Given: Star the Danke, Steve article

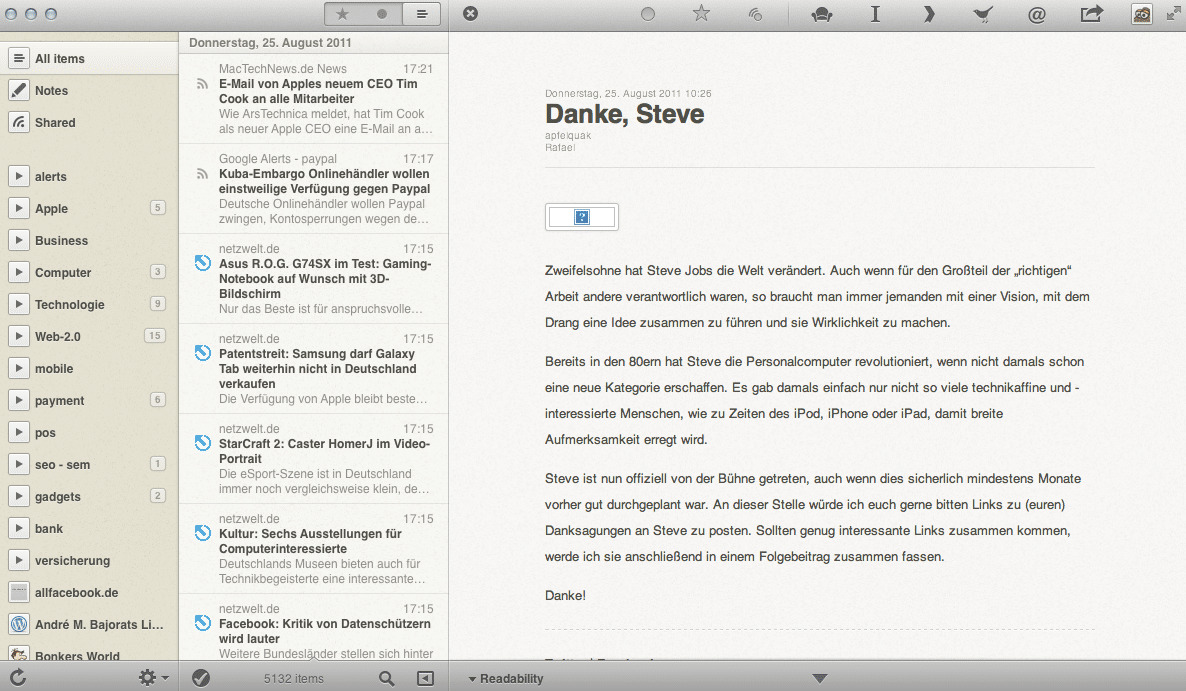Looking at the screenshot, I should pos(701,14).
